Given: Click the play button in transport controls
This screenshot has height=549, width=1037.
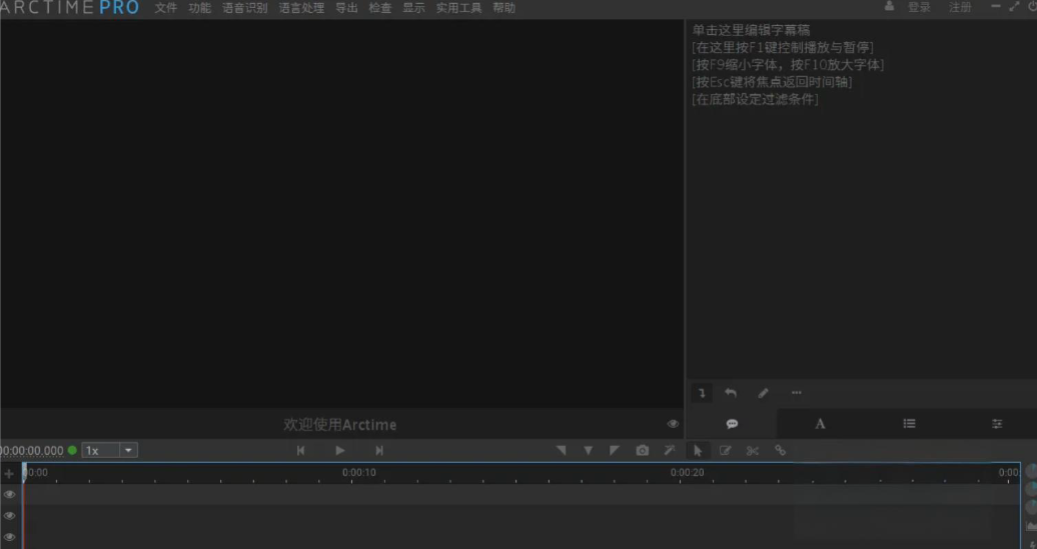Looking at the screenshot, I should [340, 451].
